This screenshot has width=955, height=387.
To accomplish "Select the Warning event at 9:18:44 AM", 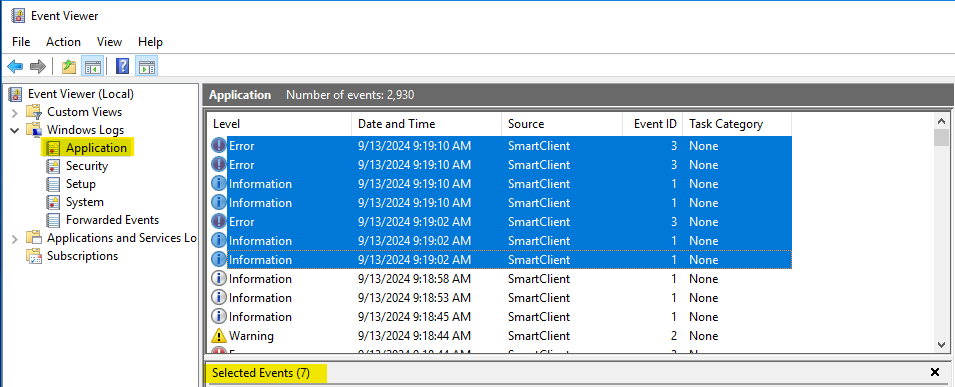I will (x=499, y=336).
